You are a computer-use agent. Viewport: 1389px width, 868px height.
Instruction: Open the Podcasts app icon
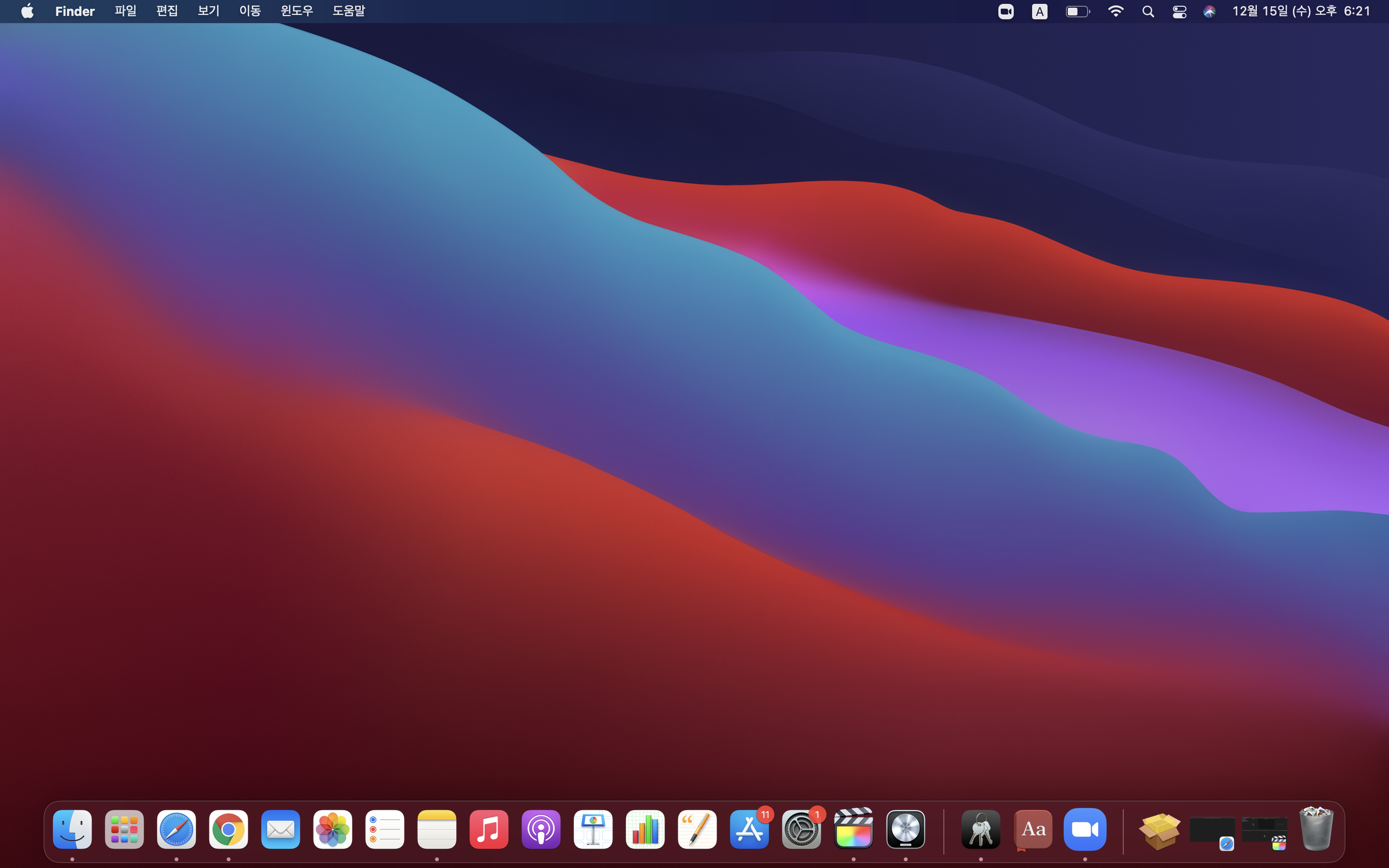(x=541, y=829)
